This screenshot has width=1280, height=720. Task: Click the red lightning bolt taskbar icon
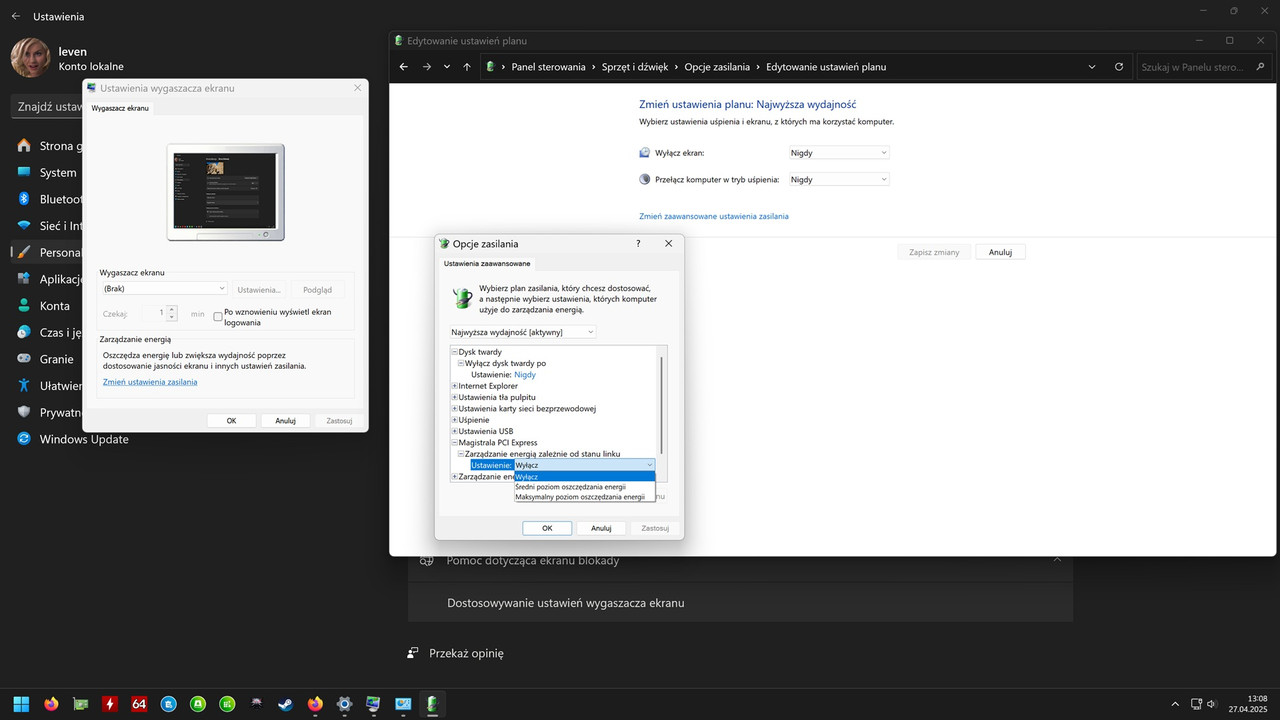pos(110,704)
